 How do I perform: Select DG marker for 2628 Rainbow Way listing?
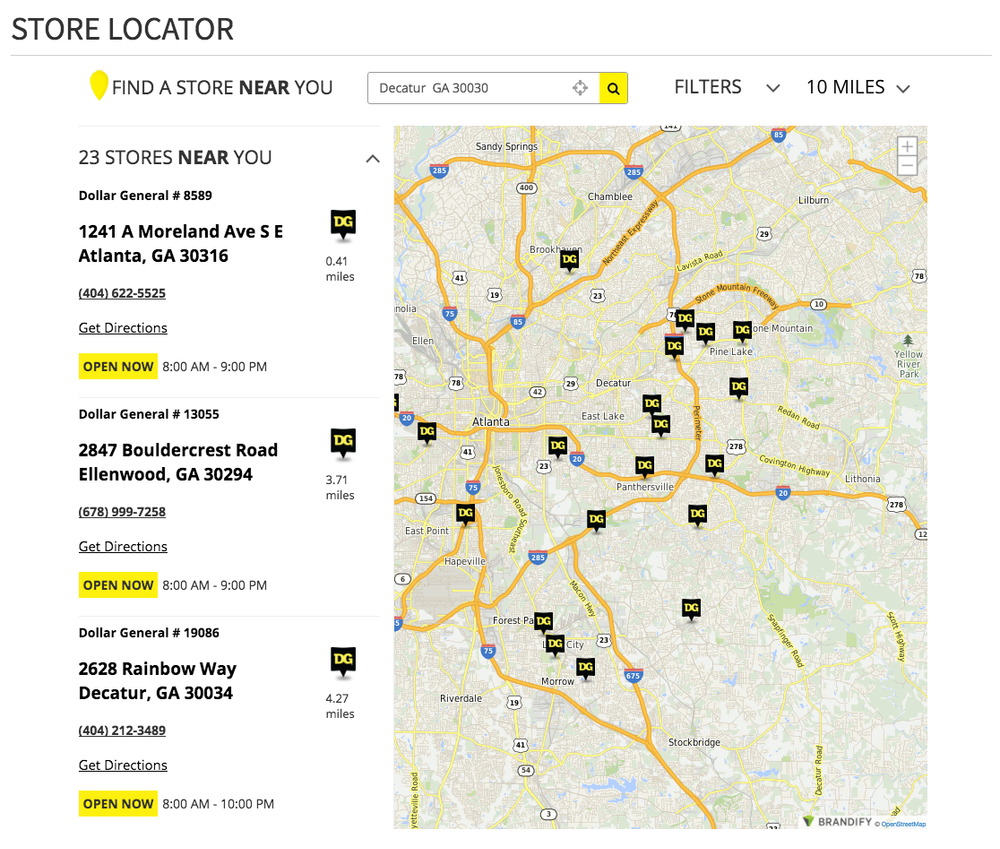(343, 662)
